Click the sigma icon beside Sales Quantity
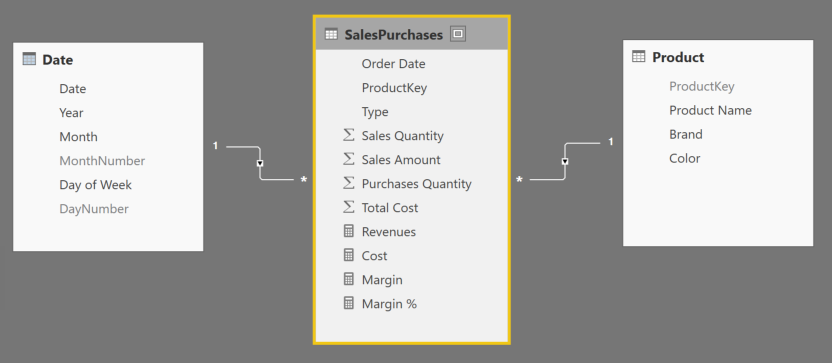The image size is (832, 363). (348, 135)
